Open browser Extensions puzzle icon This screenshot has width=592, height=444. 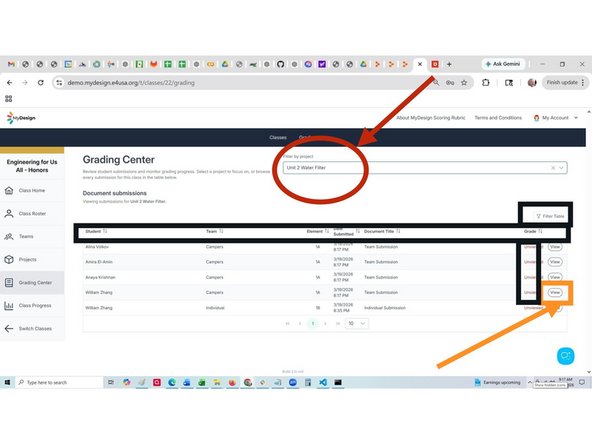[x=486, y=83]
